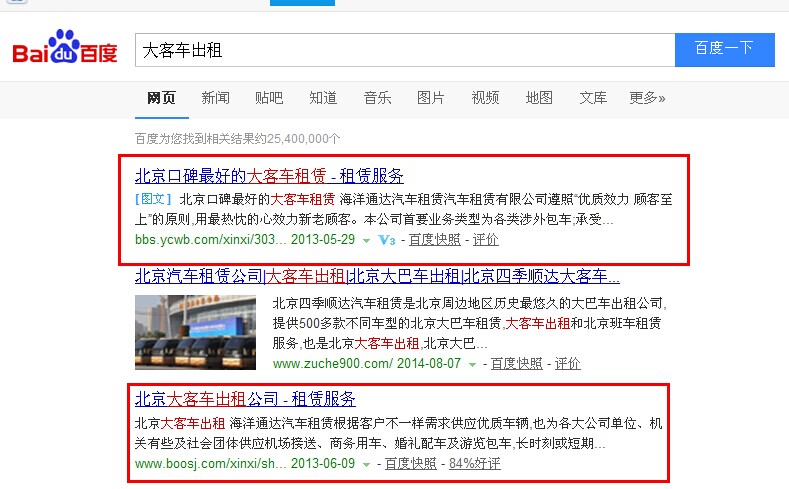Click the 2013-06-09 date text

pos(323,463)
